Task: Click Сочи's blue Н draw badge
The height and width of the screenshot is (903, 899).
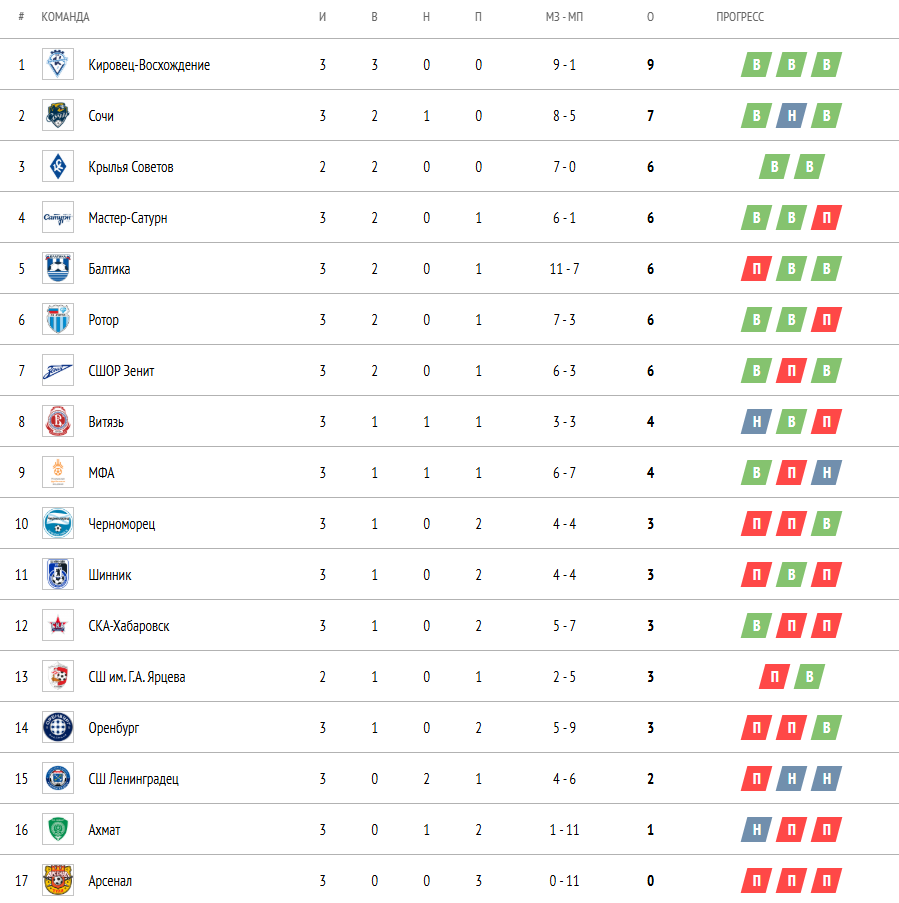Action: coord(791,116)
